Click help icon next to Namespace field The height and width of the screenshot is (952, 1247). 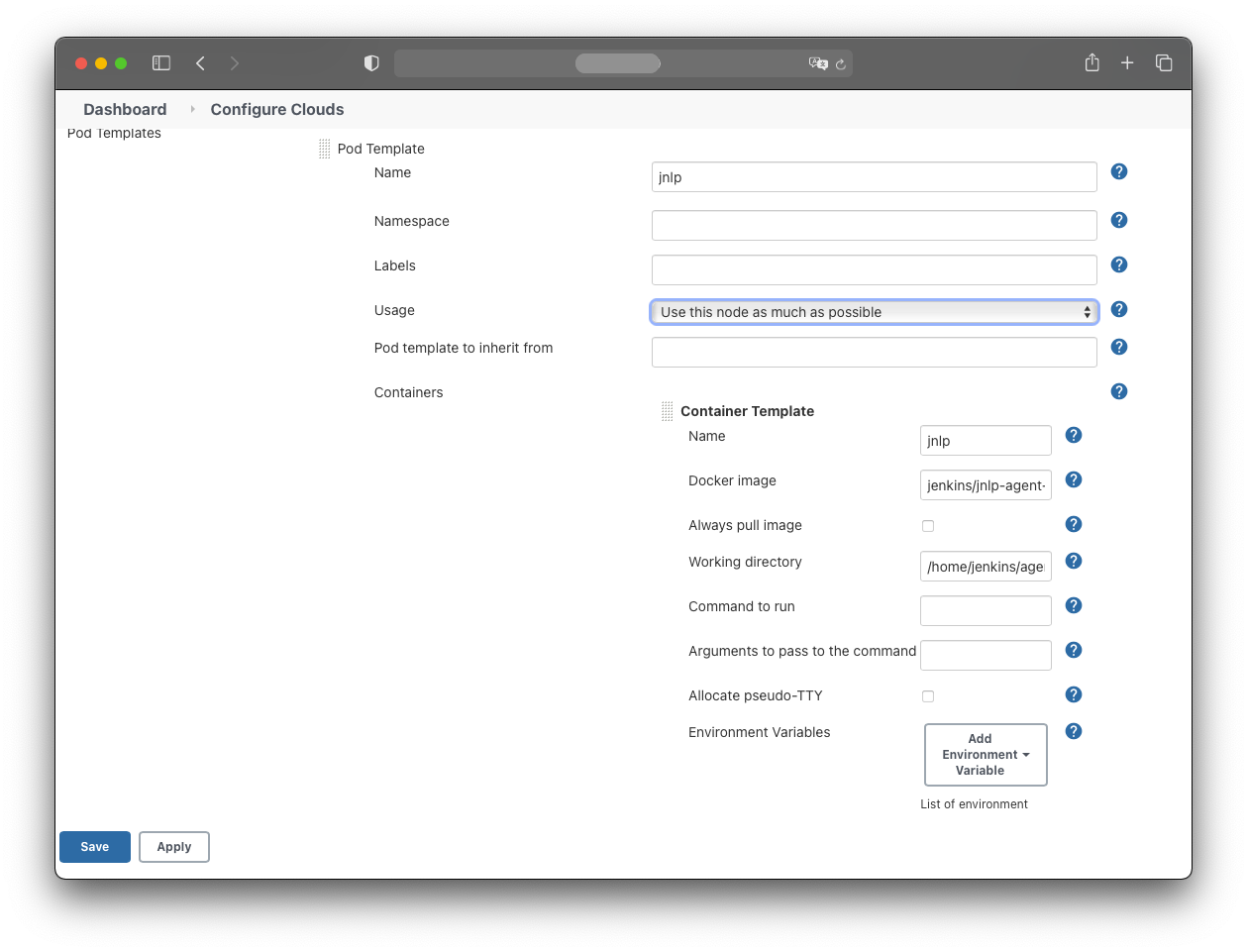1118,220
